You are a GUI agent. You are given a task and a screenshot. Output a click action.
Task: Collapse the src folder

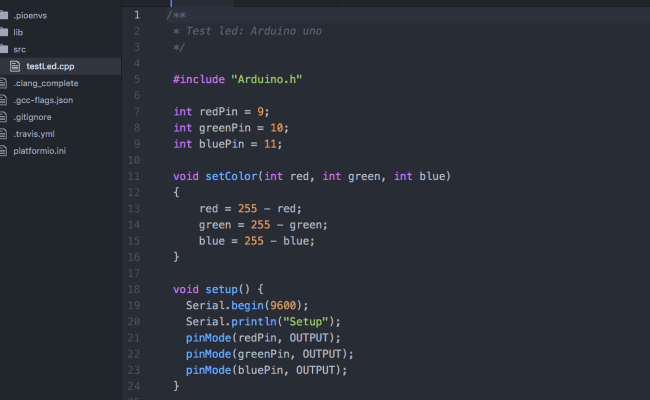pos(19,49)
